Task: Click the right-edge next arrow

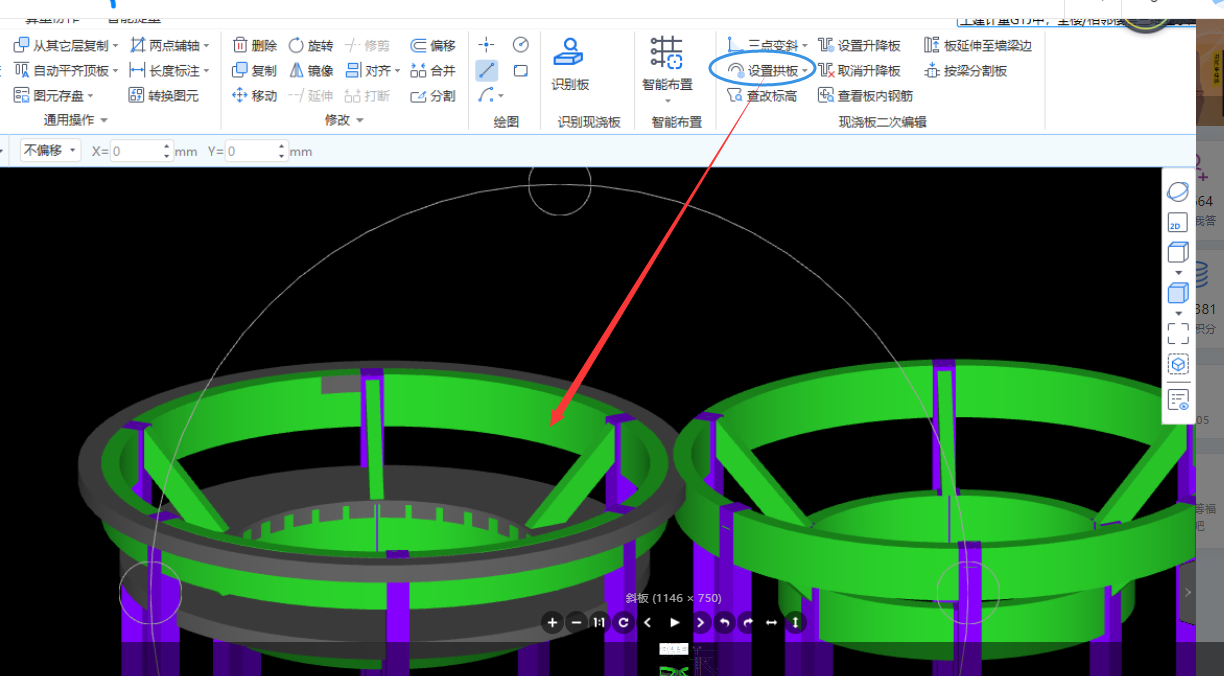Action: [1188, 592]
